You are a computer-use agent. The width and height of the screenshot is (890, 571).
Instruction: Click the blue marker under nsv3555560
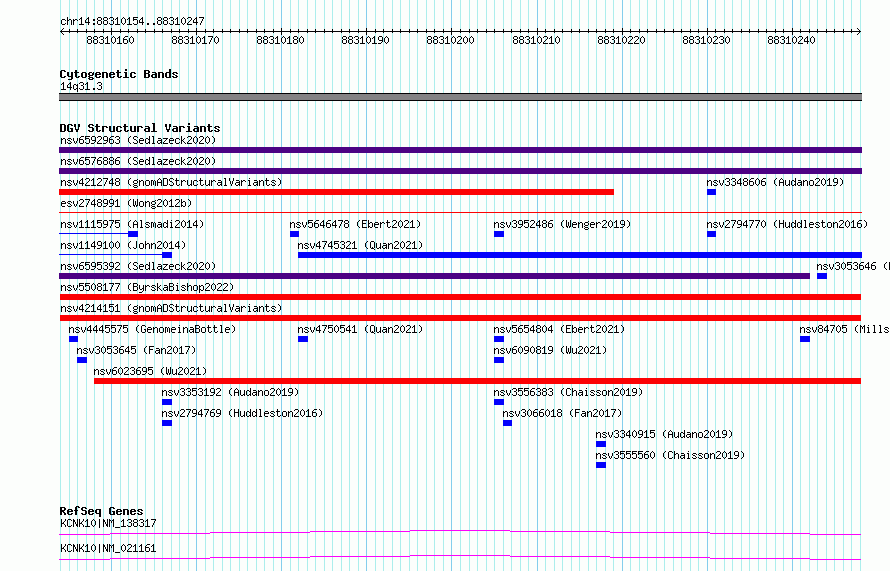click(x=601, y=465)
